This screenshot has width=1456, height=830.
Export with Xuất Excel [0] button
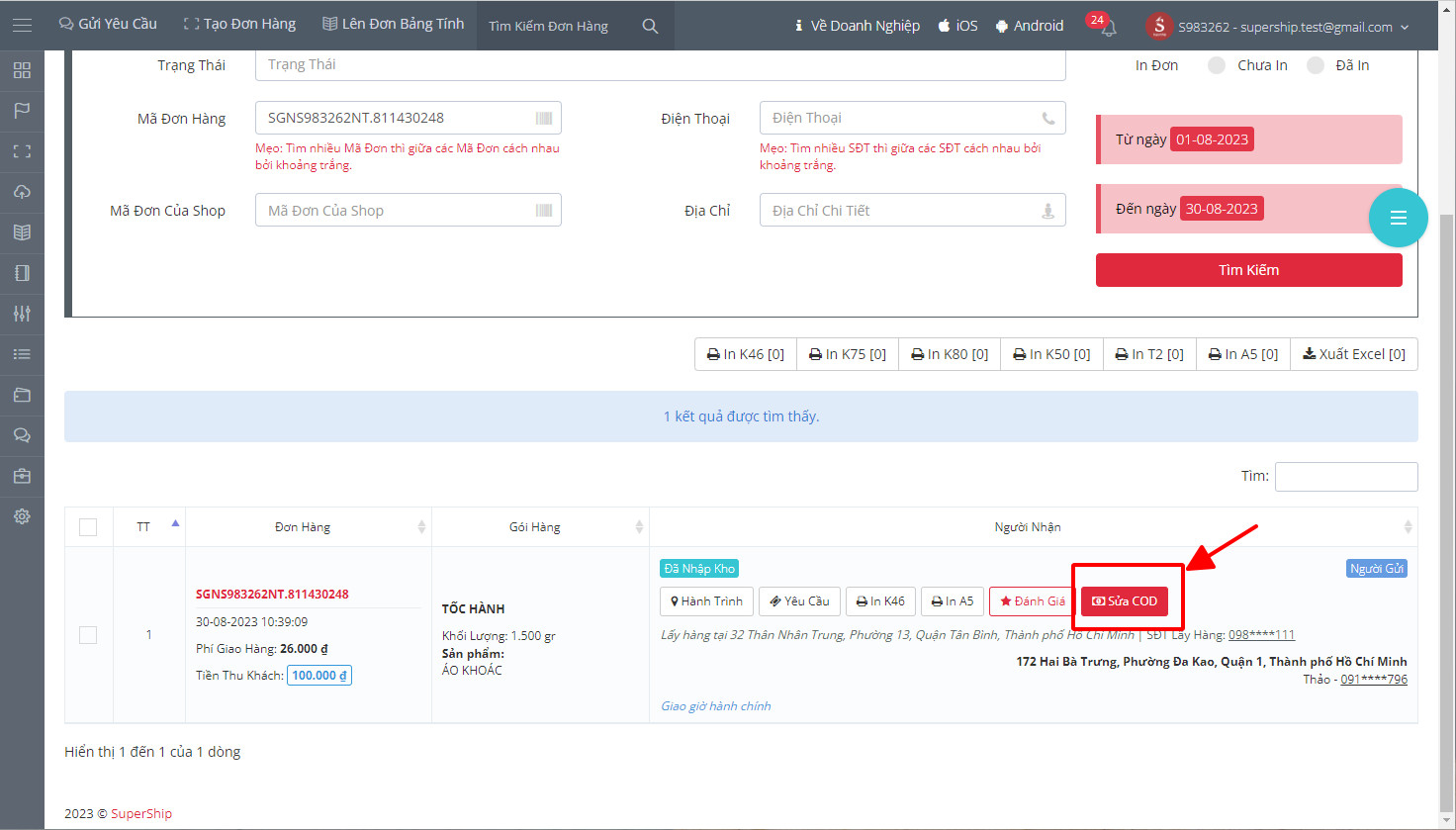(1354, 354)
